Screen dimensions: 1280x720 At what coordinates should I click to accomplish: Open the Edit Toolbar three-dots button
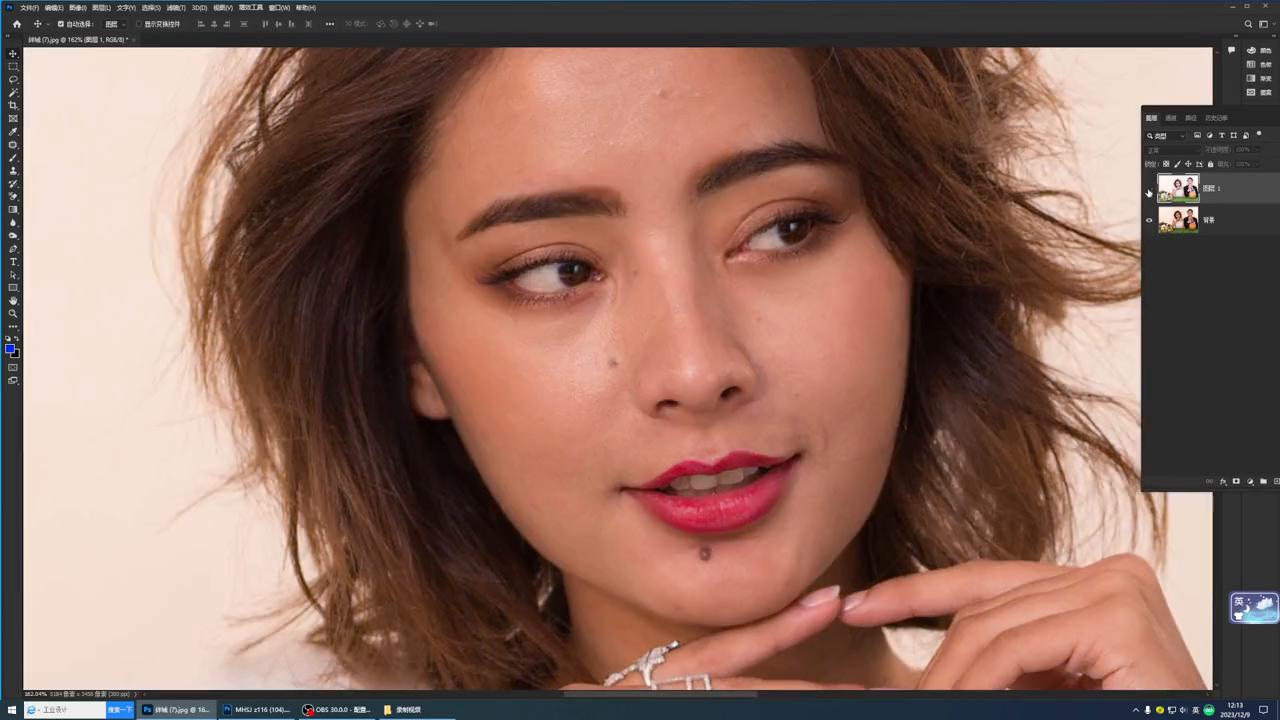tap(13, 326)
